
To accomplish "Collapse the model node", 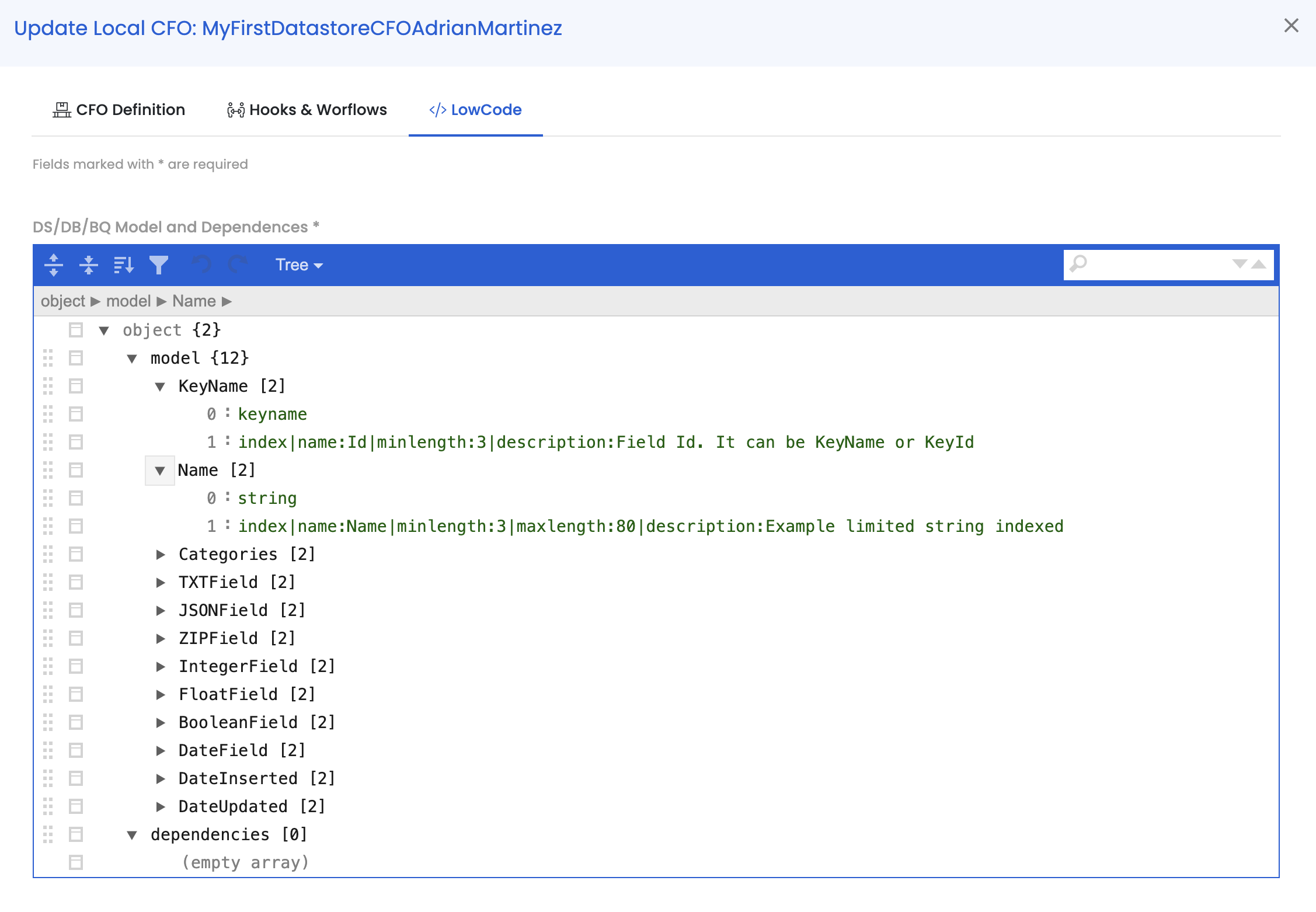I will click(x=132, y=358).
